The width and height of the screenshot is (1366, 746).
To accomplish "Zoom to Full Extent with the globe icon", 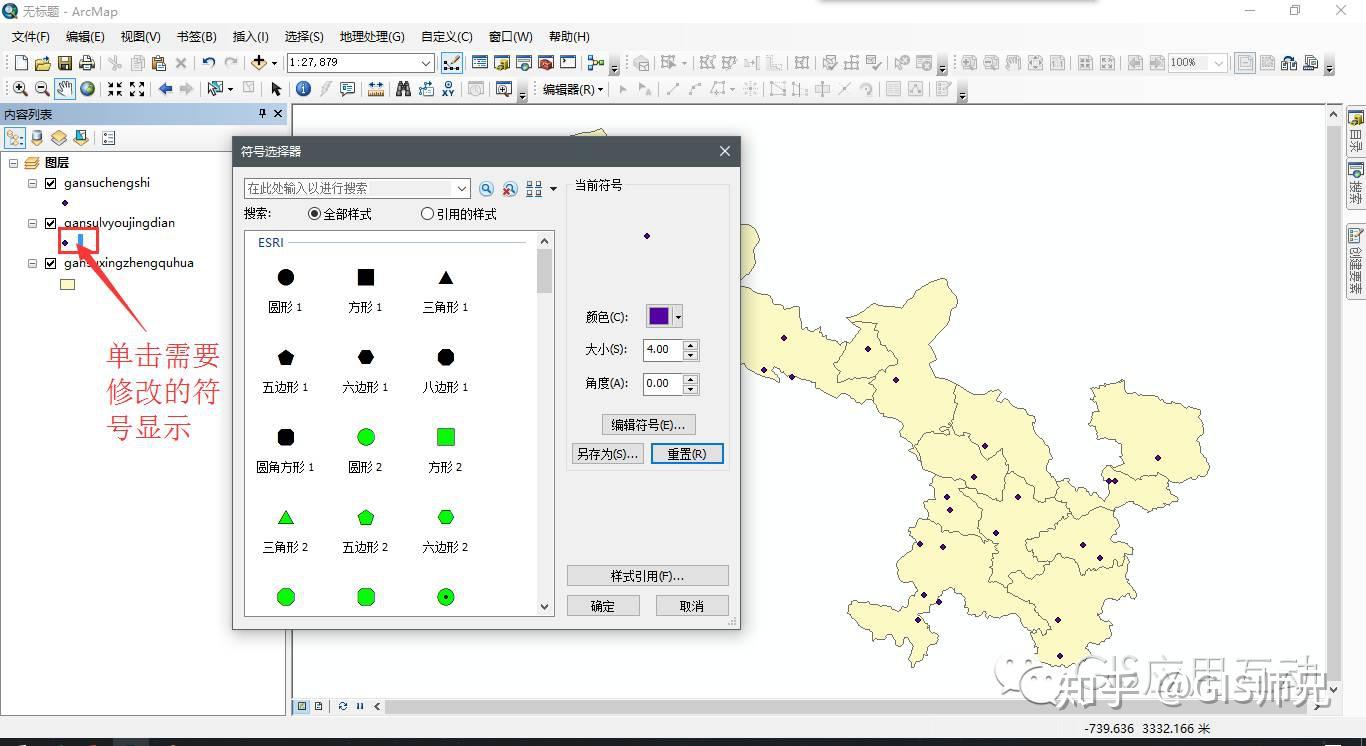I will (87, 88).
